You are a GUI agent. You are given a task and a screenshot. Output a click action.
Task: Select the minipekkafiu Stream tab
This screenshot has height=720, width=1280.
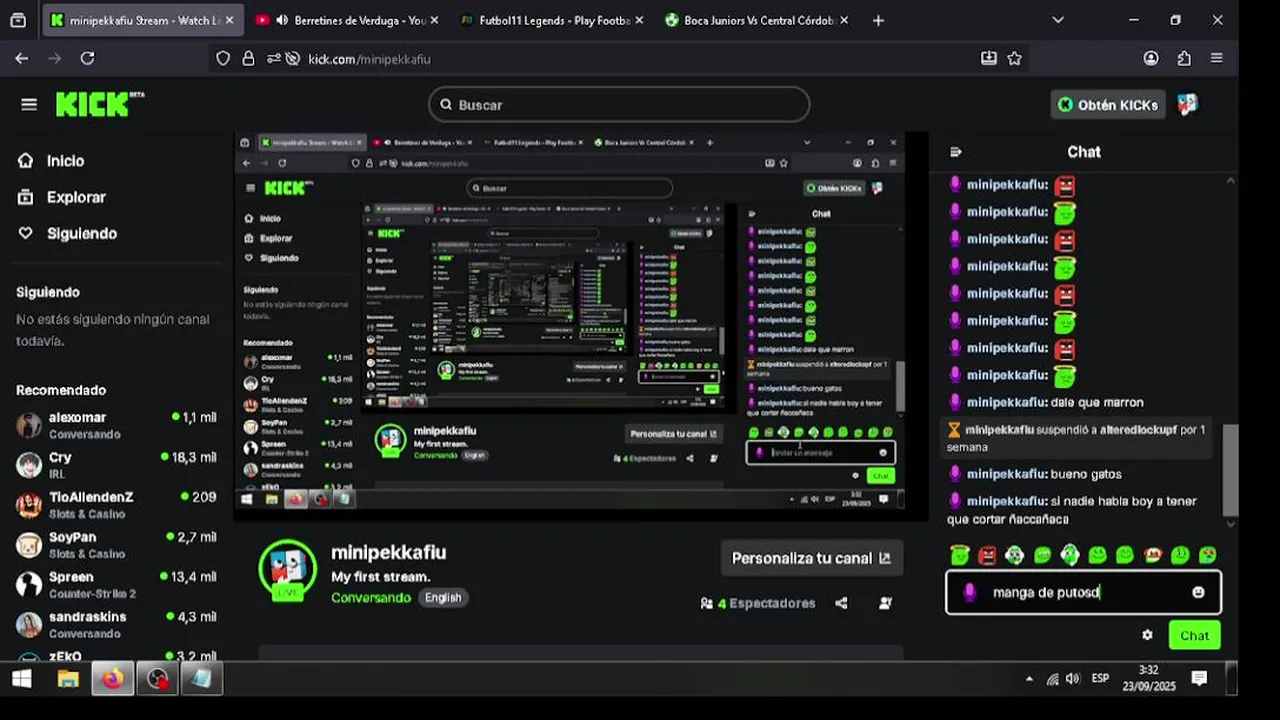pyautogui.click(x=142, y=20)
